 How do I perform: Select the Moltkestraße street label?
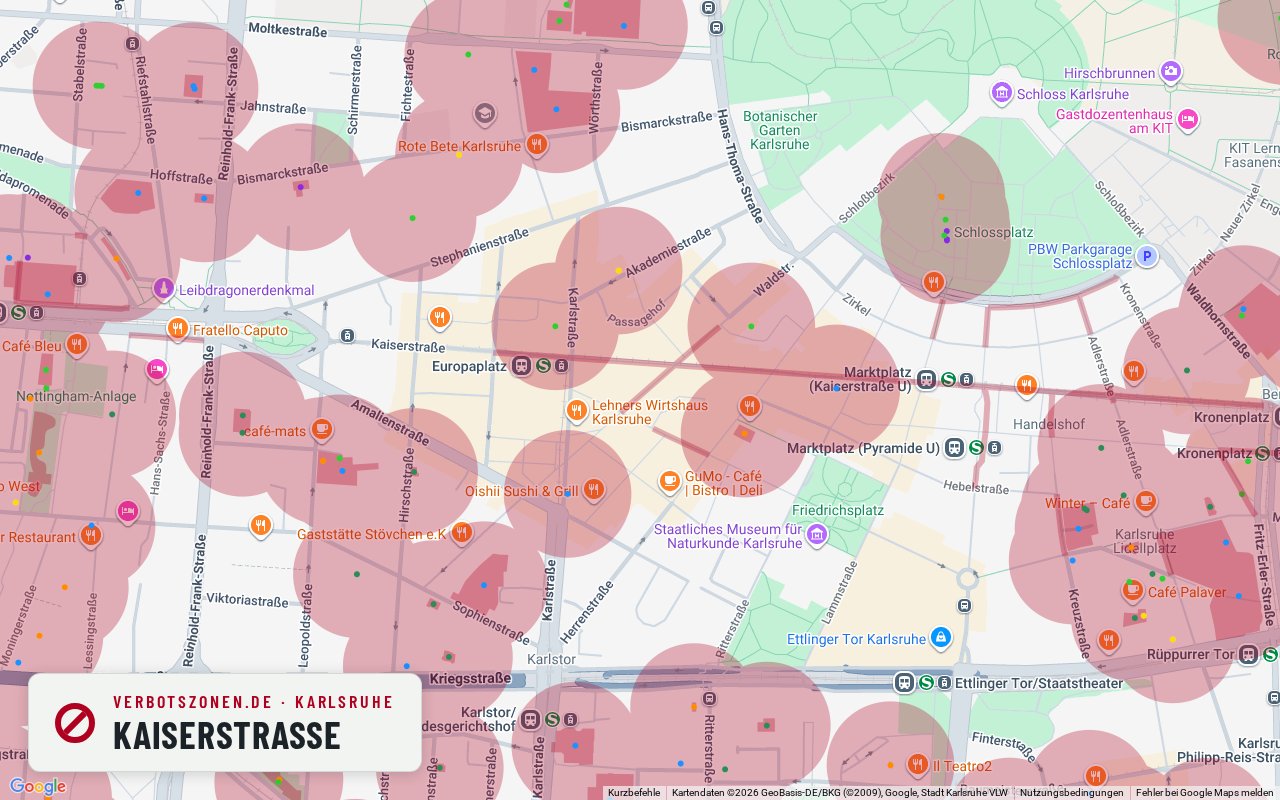coord(287,31)
